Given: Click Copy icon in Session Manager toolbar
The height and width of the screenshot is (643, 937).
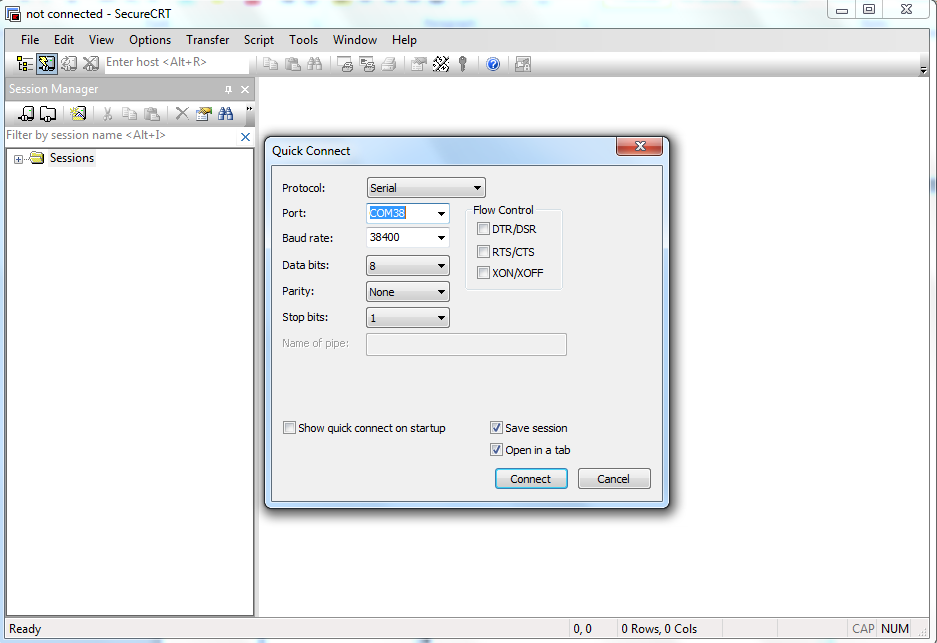Looking at the screenshot, I should [129, 114].
